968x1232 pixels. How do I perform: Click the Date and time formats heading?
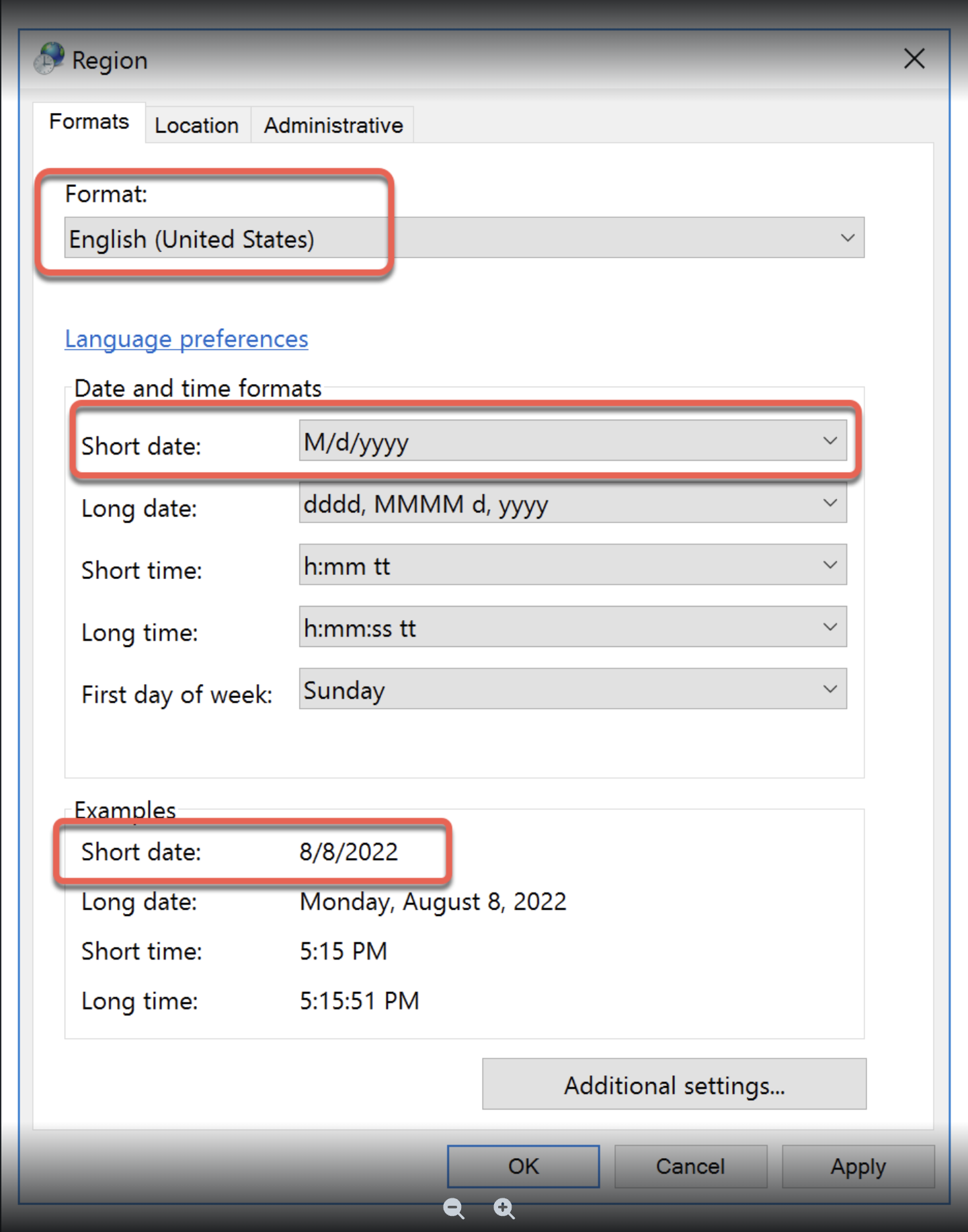(198, 389)
